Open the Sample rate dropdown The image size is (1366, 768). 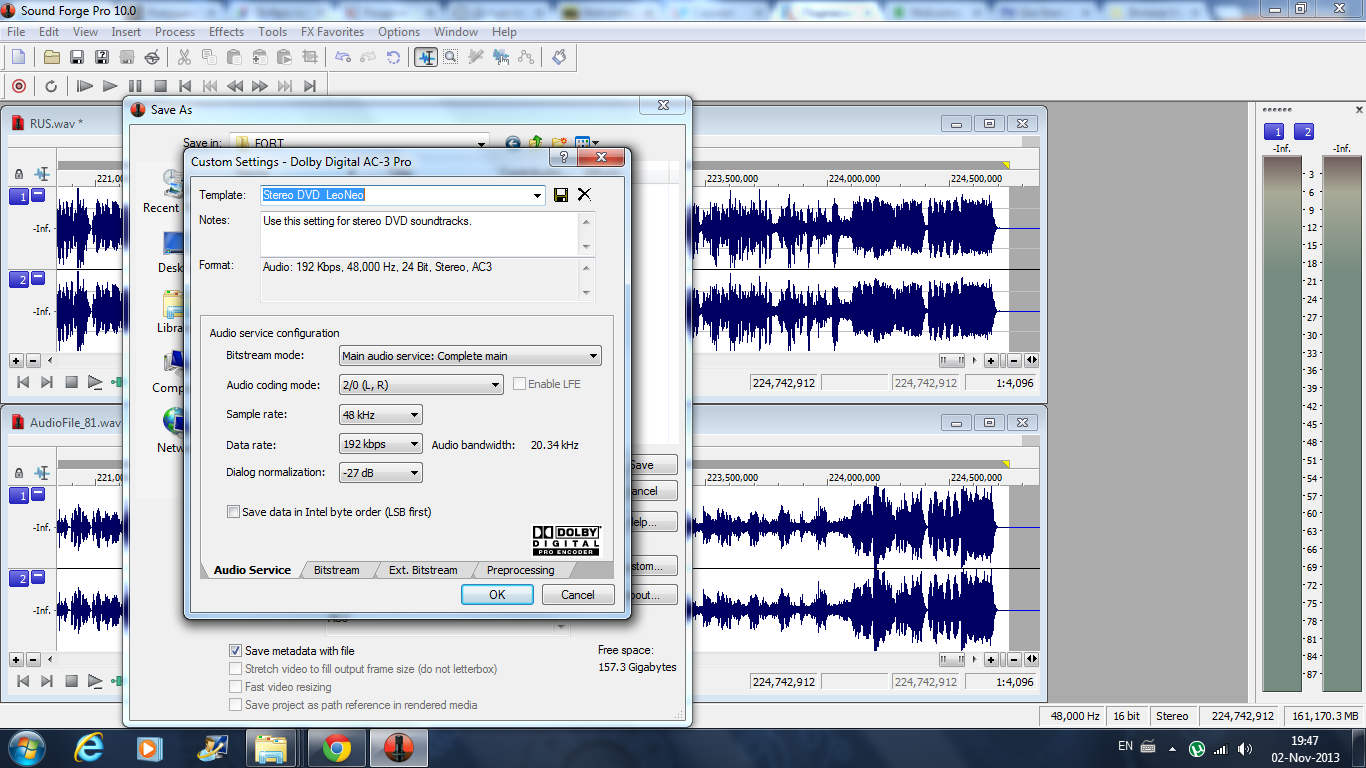(x=415, y=415)
